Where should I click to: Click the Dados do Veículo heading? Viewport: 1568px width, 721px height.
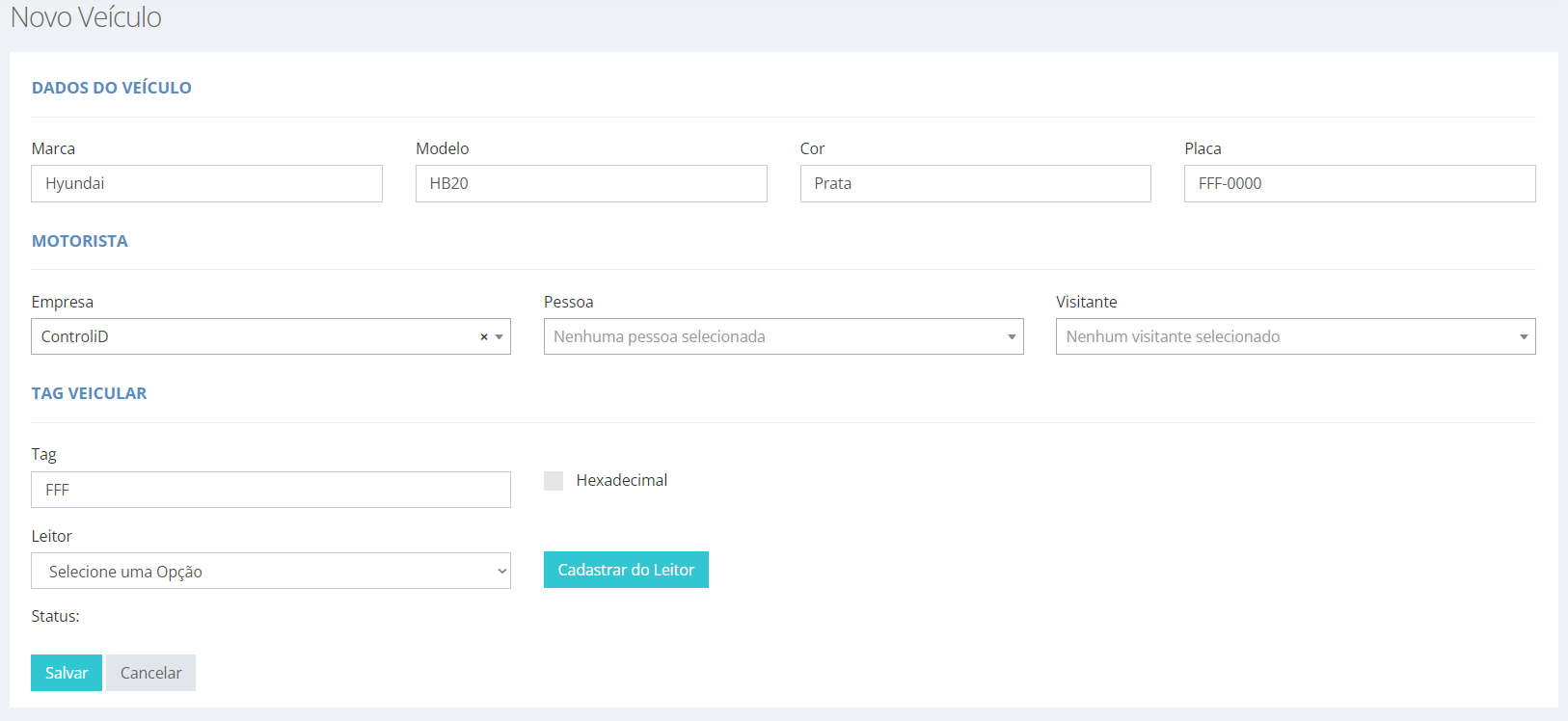click(112, 88)
